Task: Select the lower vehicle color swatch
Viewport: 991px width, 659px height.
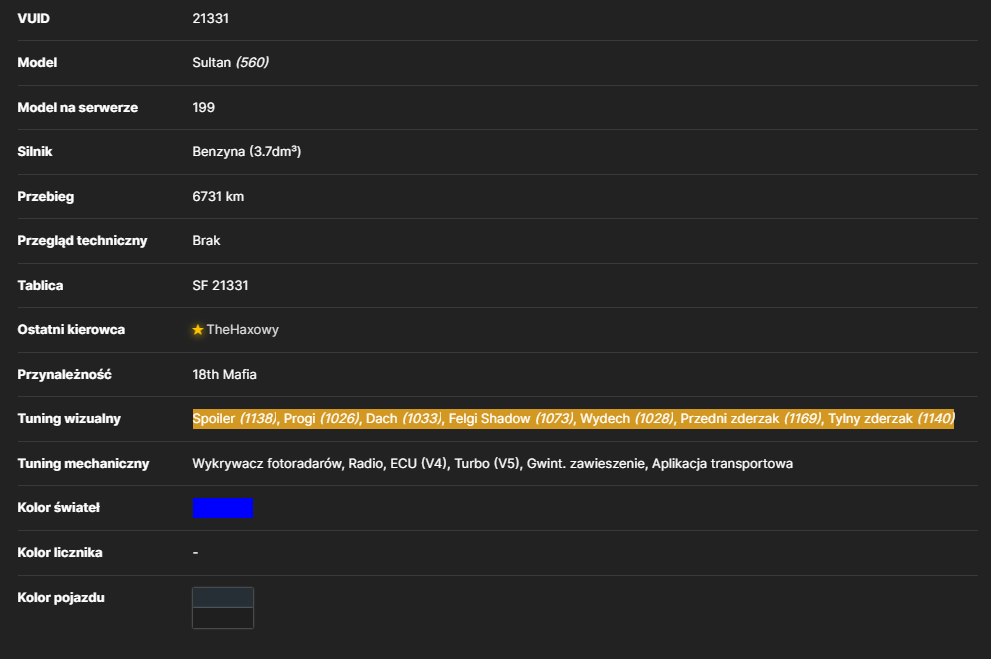Action: point(222,618)
